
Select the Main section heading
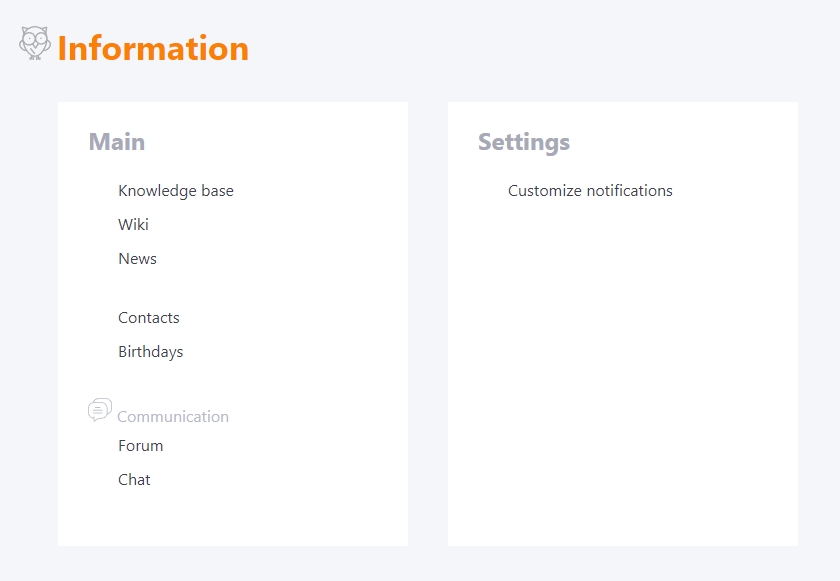117,142
